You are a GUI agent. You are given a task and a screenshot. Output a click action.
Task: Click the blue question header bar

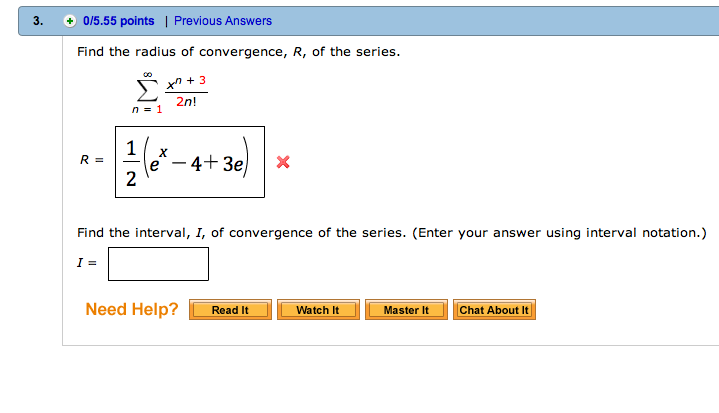click(369, 21)
